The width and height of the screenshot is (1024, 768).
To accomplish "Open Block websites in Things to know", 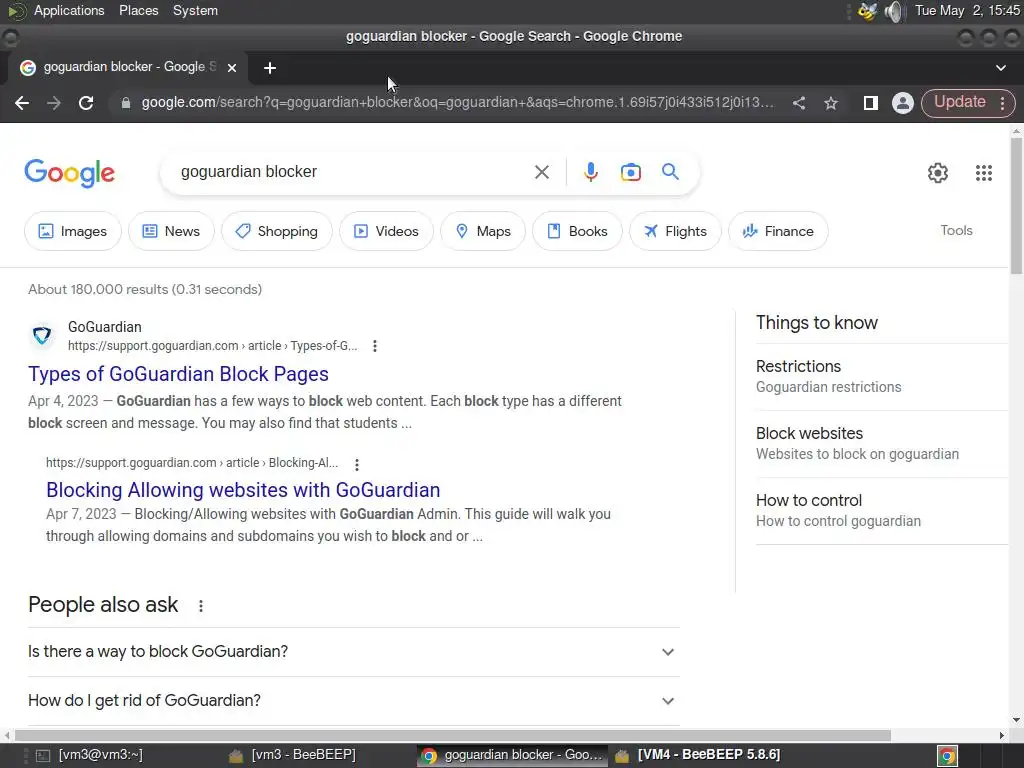I will coord(882,444).
